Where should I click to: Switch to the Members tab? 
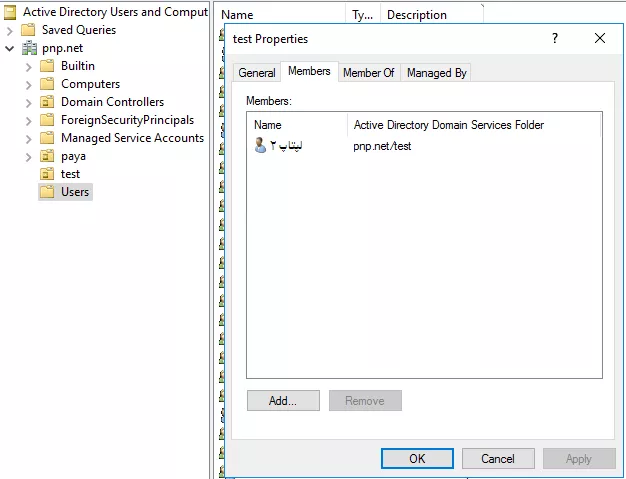309,71
